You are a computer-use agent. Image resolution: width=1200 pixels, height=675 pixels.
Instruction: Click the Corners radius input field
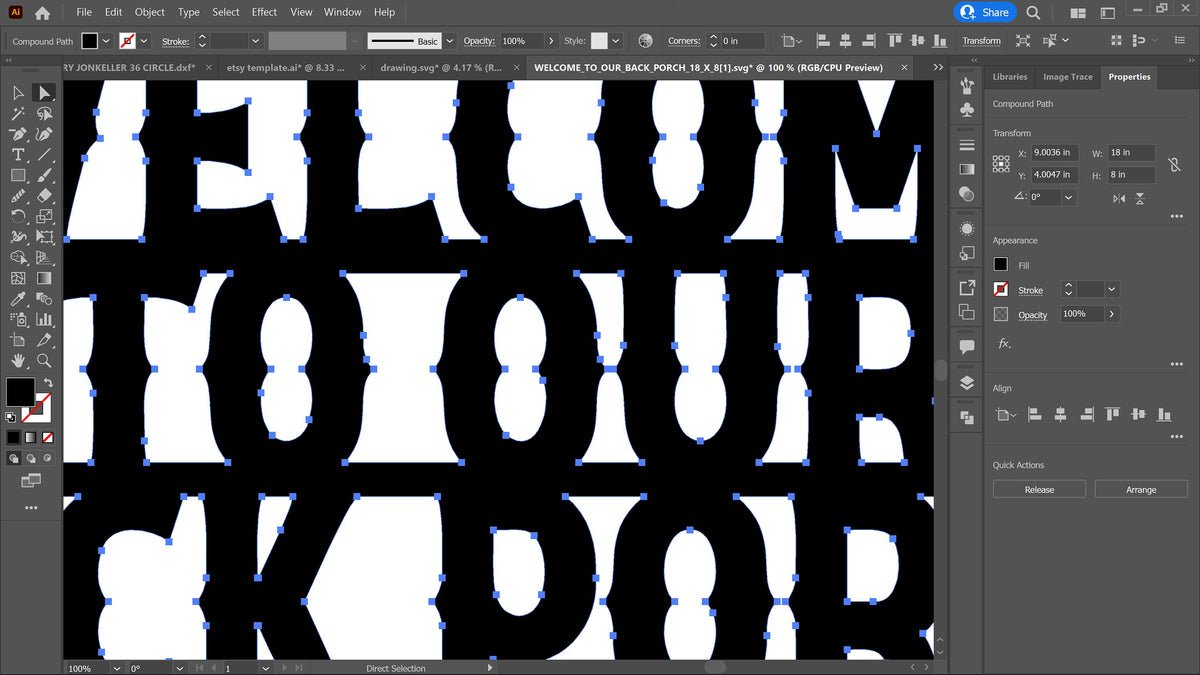click(x=742, y=41)
